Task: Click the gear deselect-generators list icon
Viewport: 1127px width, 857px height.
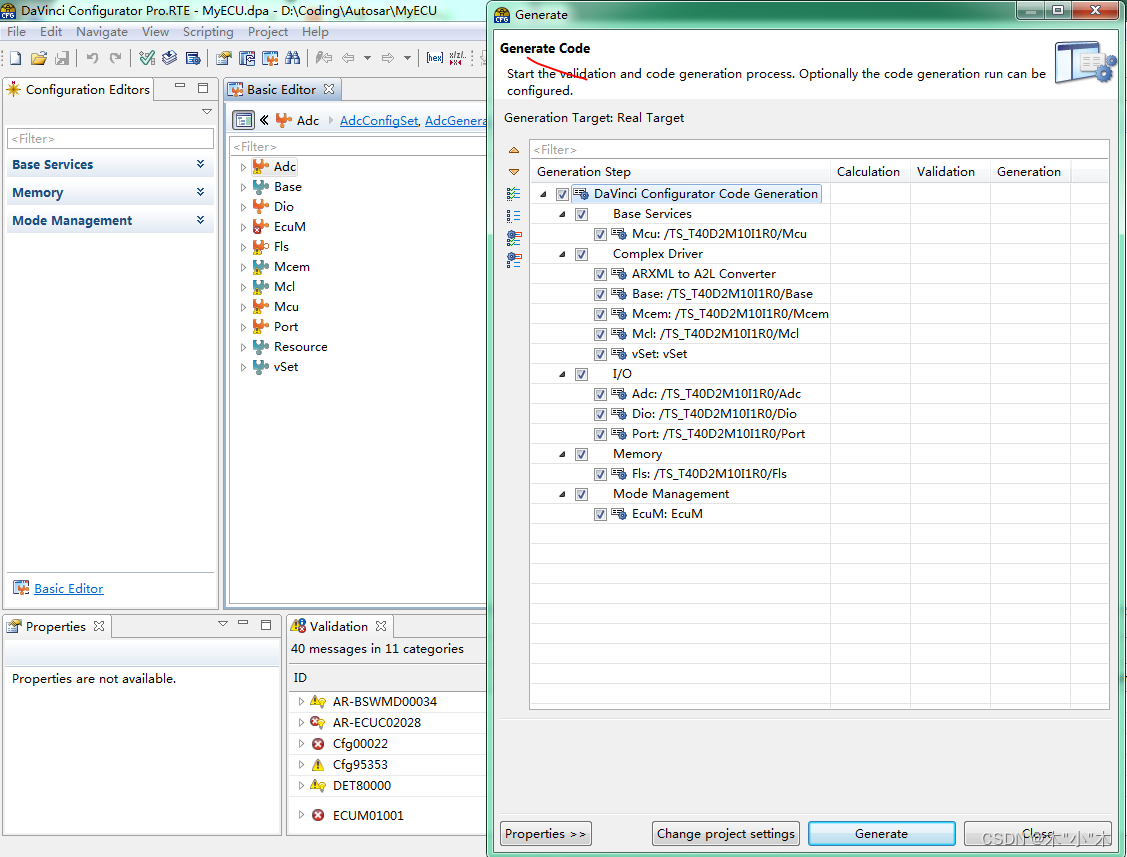Action: pos(514,260)
